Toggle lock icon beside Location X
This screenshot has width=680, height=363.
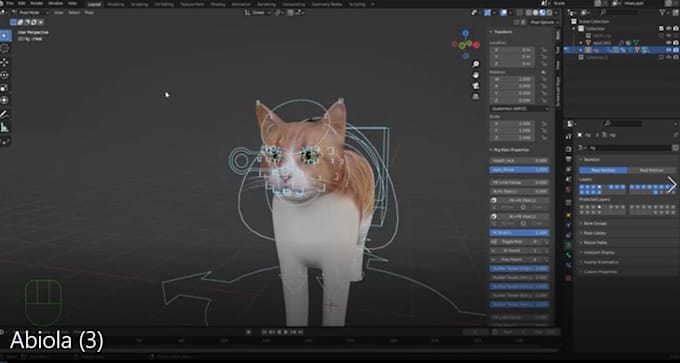tap(543, 50)
